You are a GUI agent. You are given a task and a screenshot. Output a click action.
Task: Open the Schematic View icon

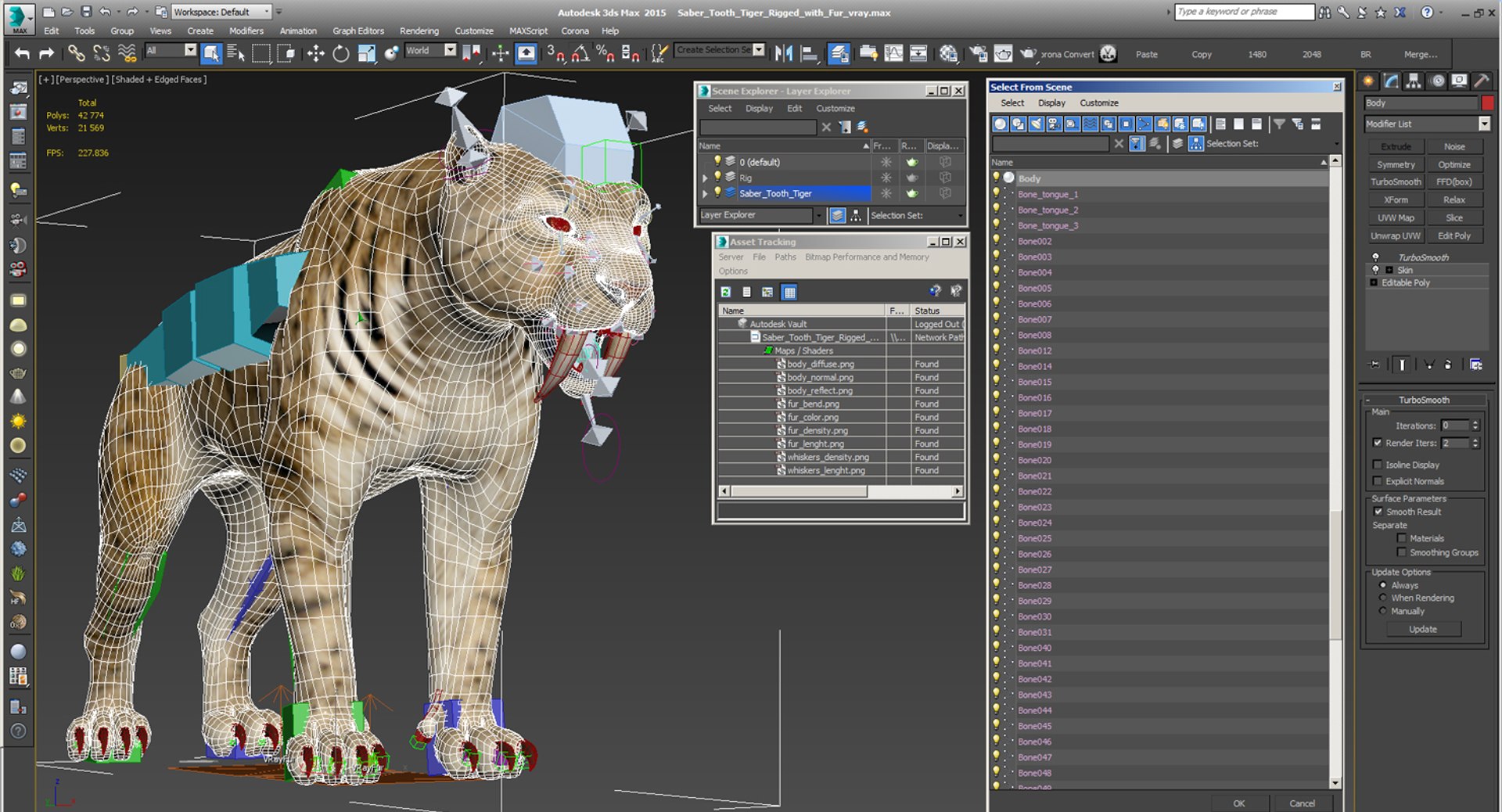point(918,53)
